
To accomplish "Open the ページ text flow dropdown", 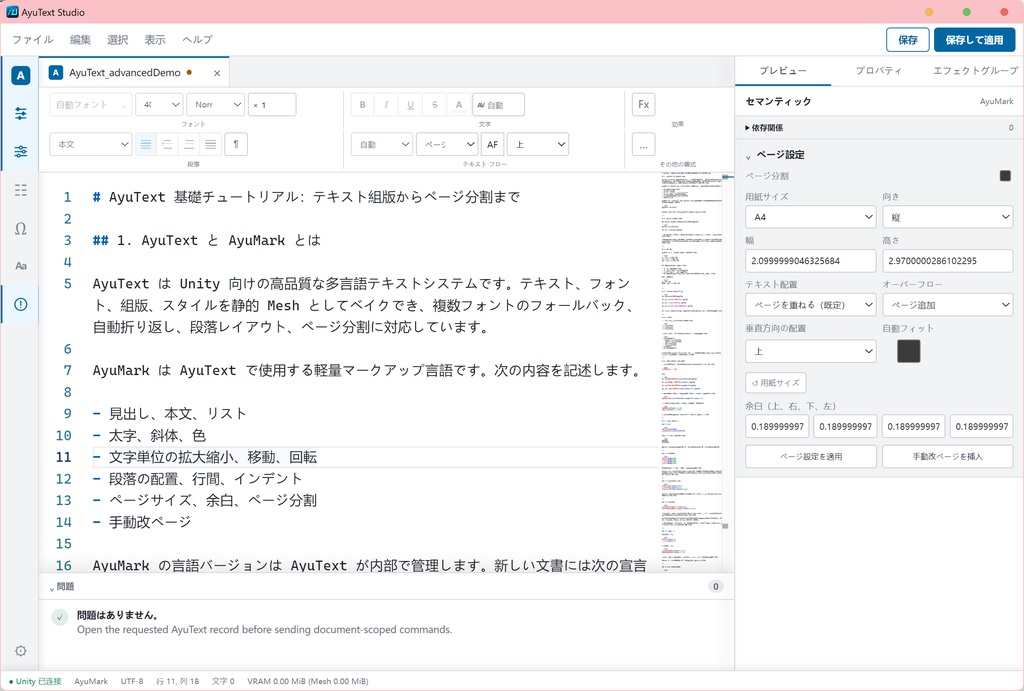I will click(447, 144).
